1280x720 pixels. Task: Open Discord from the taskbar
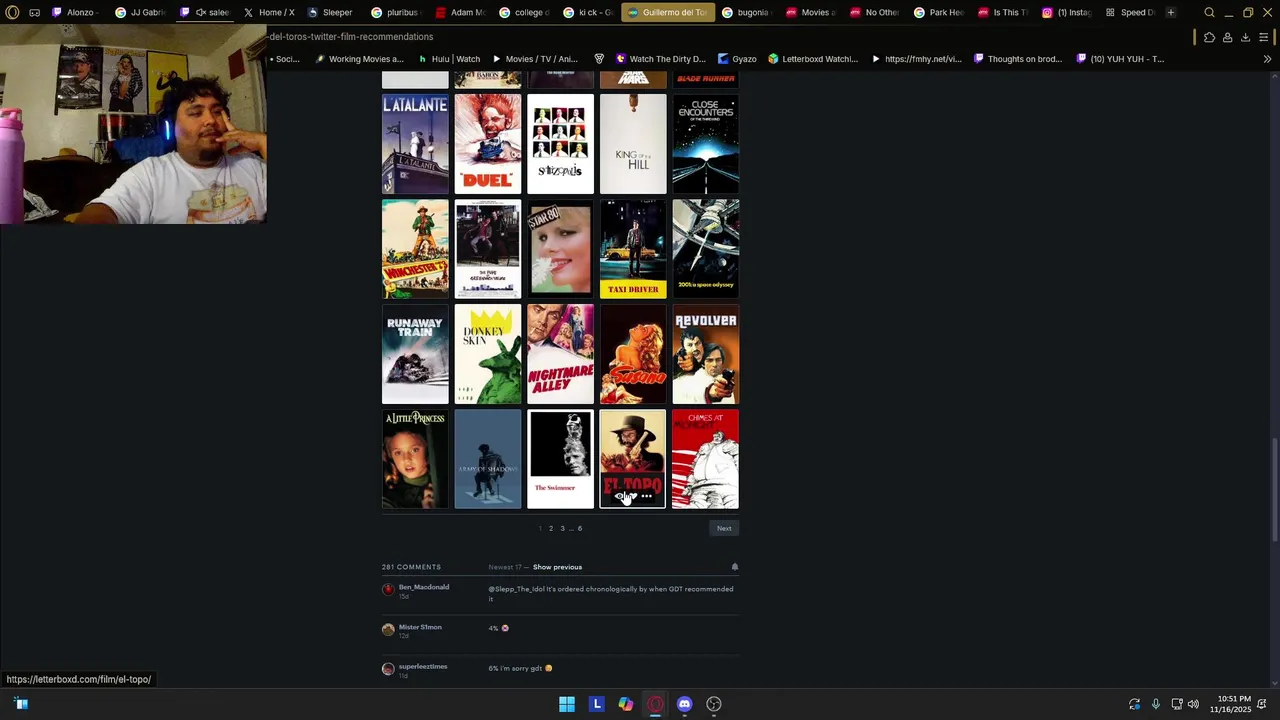click(684, 704)
